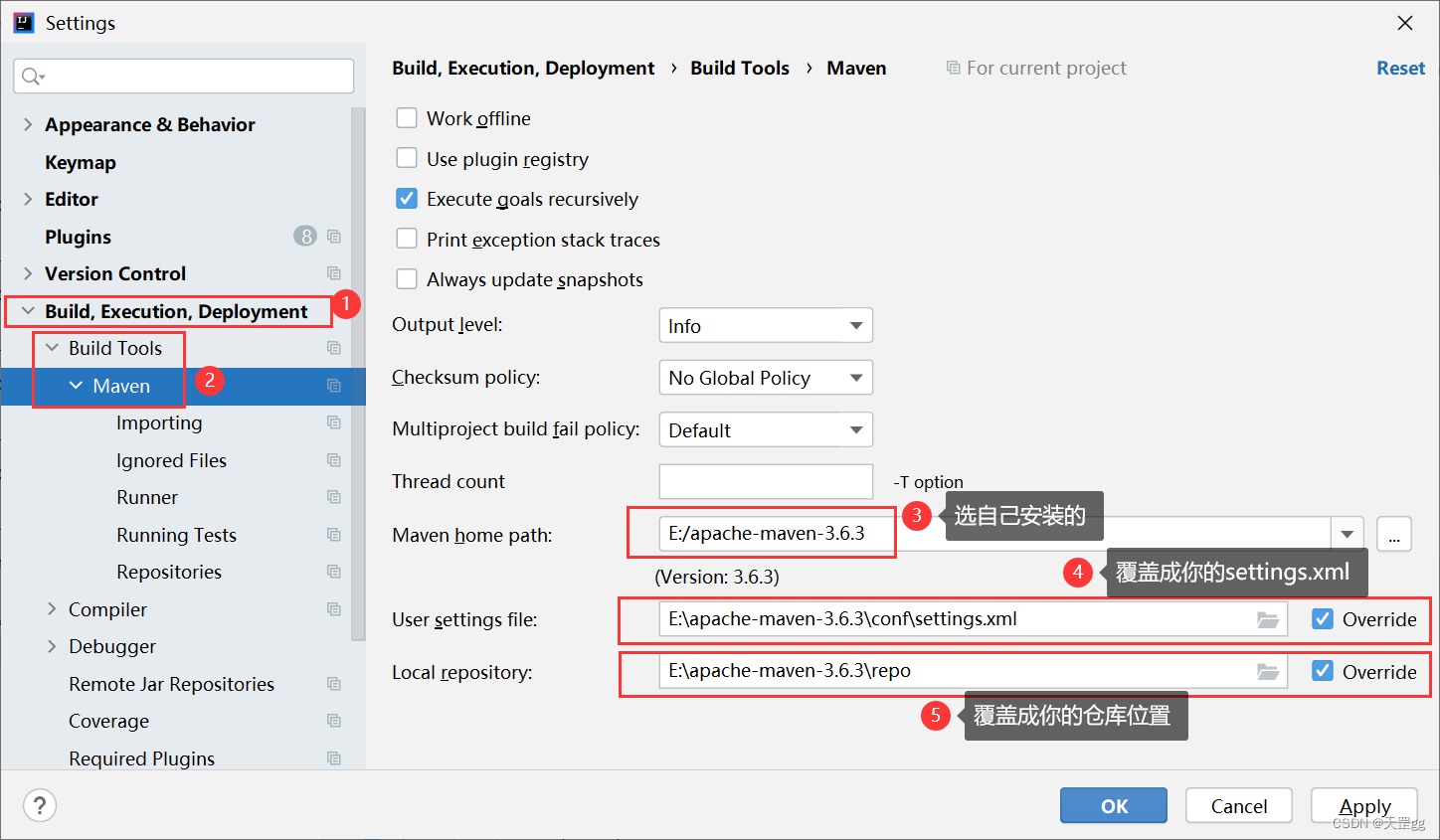1440x840 pixels.
Task: Click the project-level icon on Maven row
Action: click(x=334, y=386)
